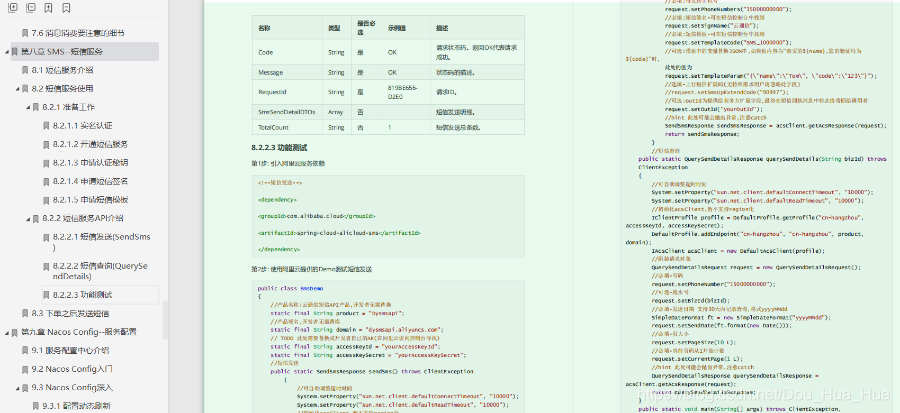Go to bookmark 8.1 短信服务介绍

pos(62,70)
